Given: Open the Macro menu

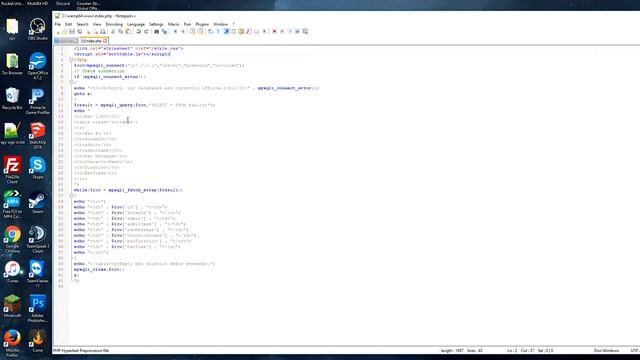Looking at the screenshot, I should pos(173,24).
